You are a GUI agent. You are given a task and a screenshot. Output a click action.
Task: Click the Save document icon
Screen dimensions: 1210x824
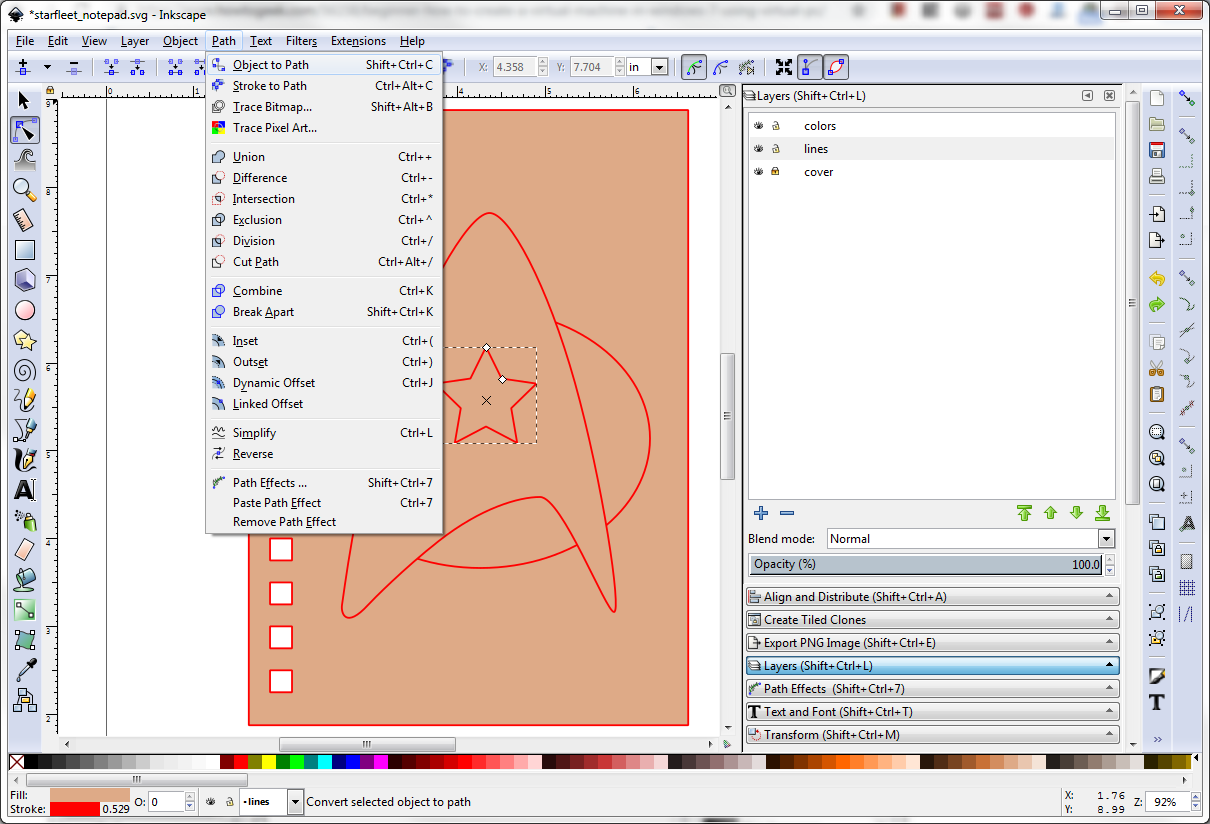point(1157,150)
